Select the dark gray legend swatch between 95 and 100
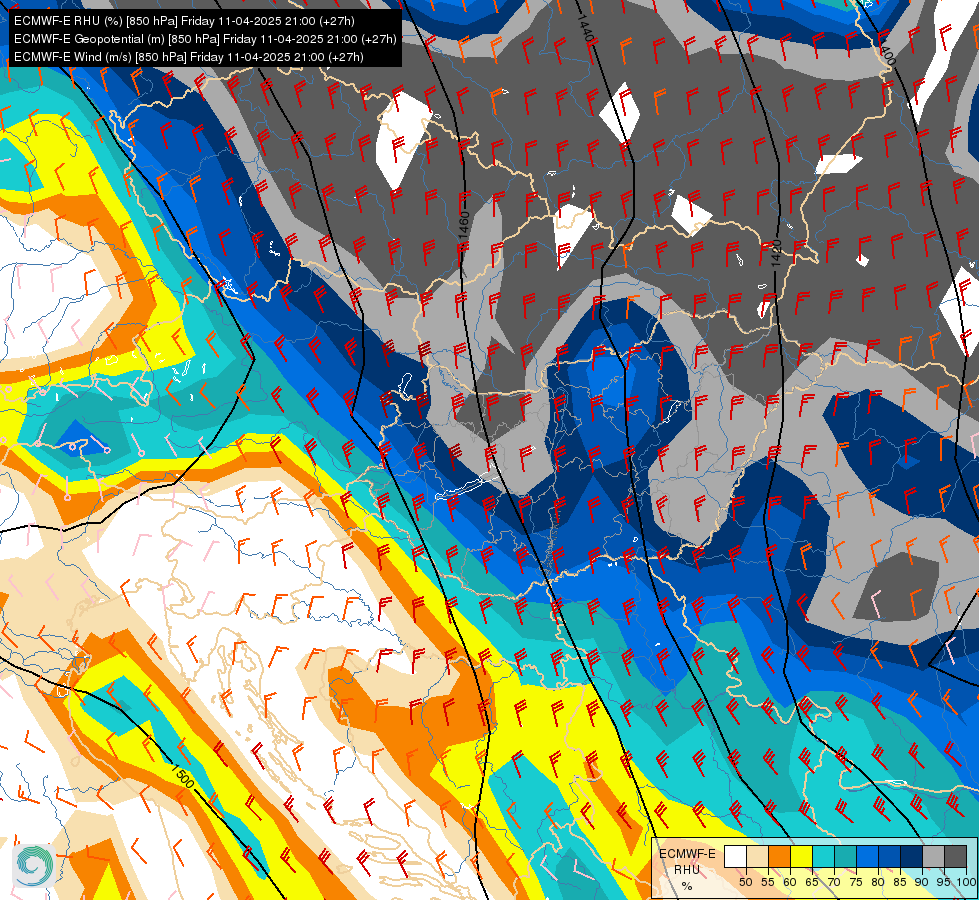 tap(955, 856)
